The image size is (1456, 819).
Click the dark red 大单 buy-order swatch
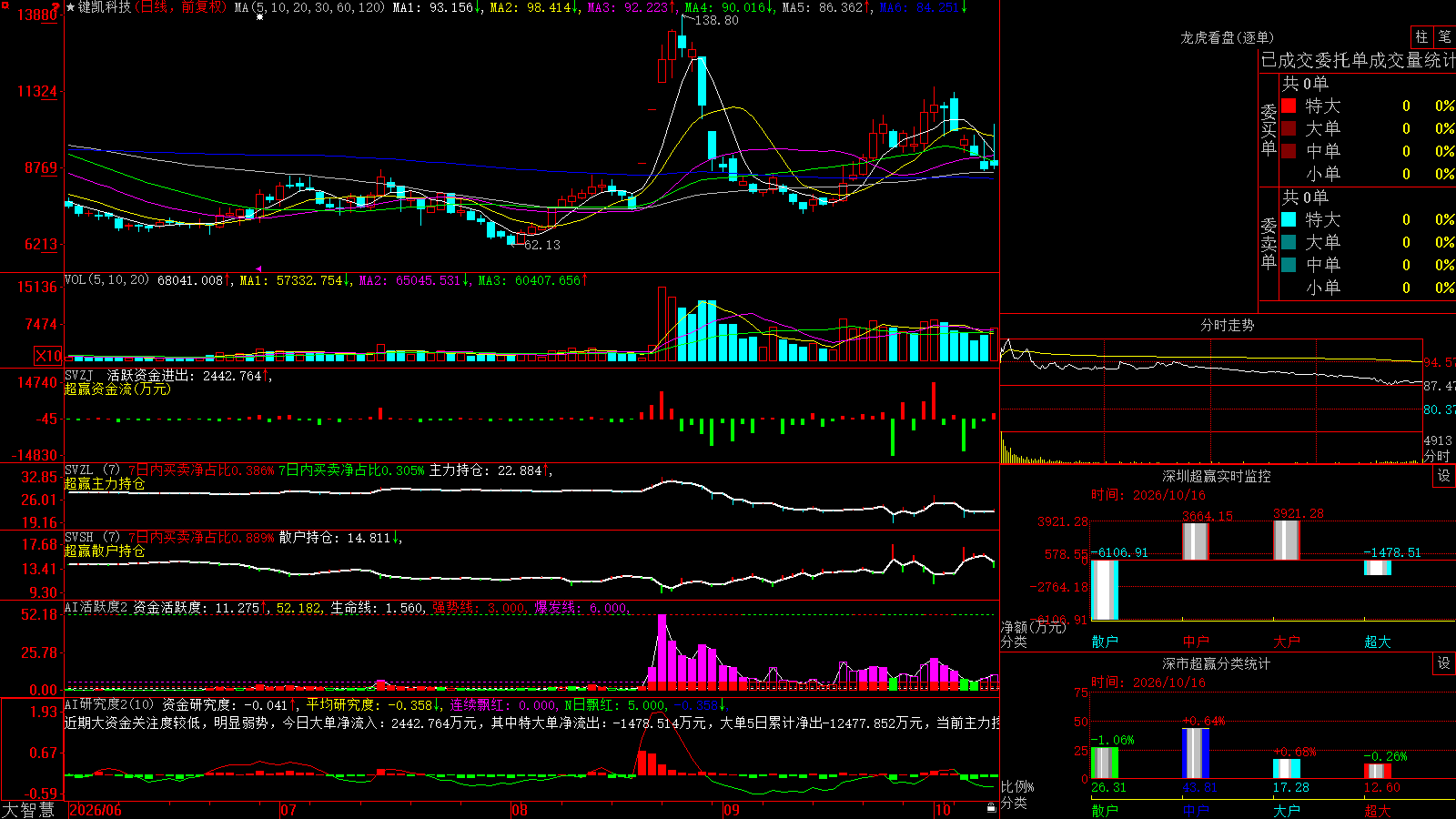(x=1289, y=128)
